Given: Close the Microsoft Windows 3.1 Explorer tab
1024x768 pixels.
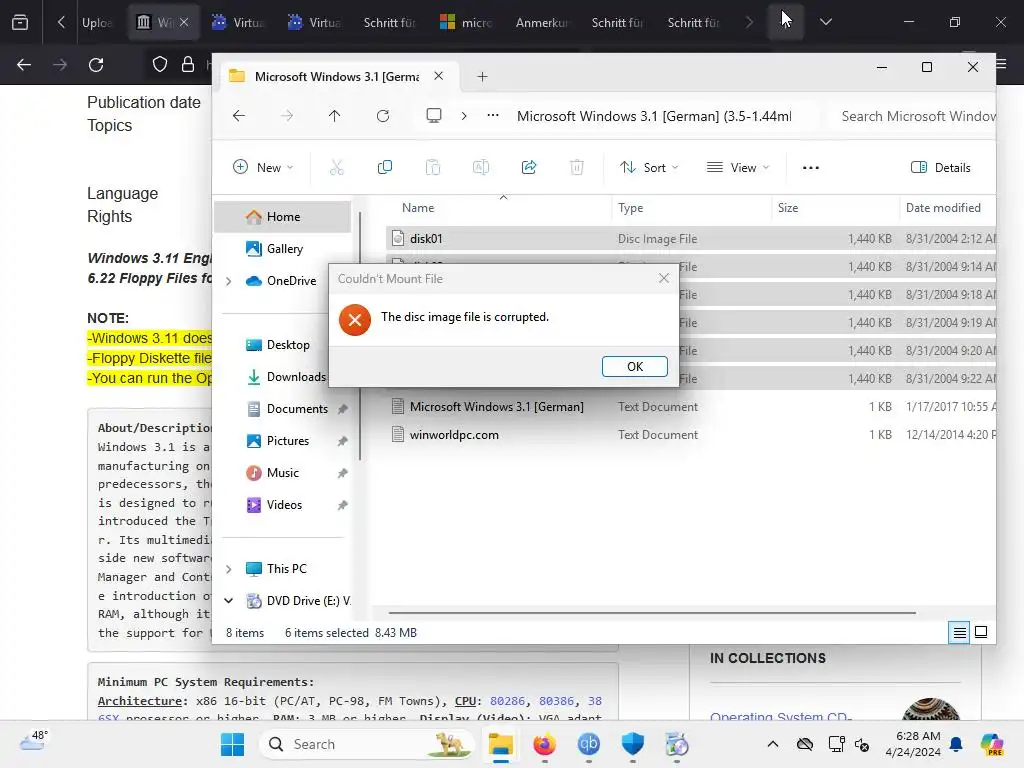Looking at the screenshot, I should coord(439,76).
